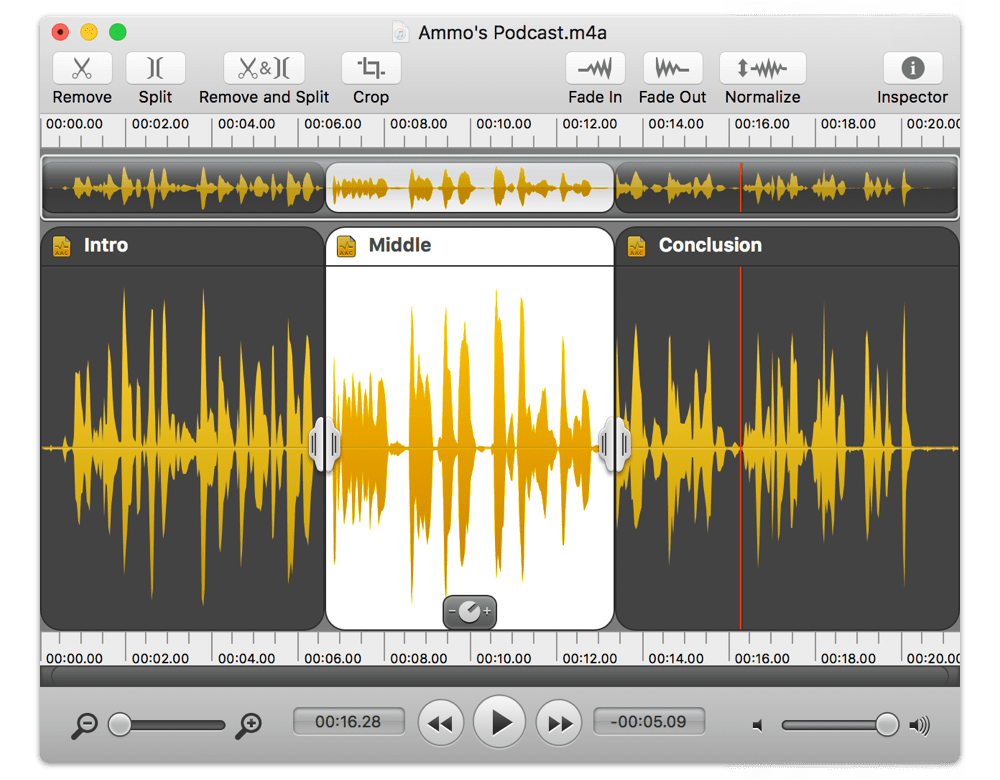This screenshot has width=1000, height=780.
Task: Choose the Remove and Split tool
Action: pos(264,68)
